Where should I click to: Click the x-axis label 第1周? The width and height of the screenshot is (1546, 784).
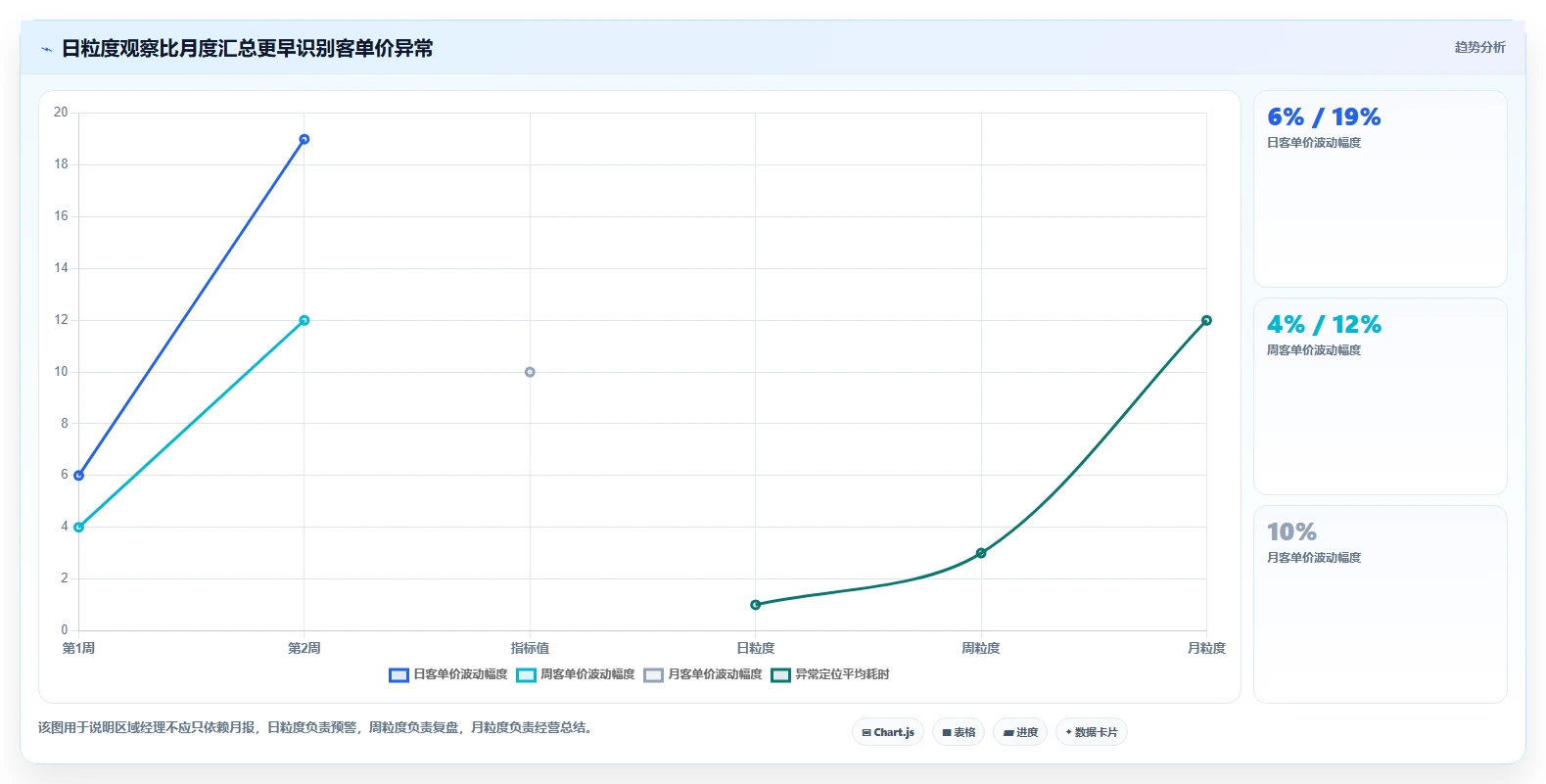79,648
